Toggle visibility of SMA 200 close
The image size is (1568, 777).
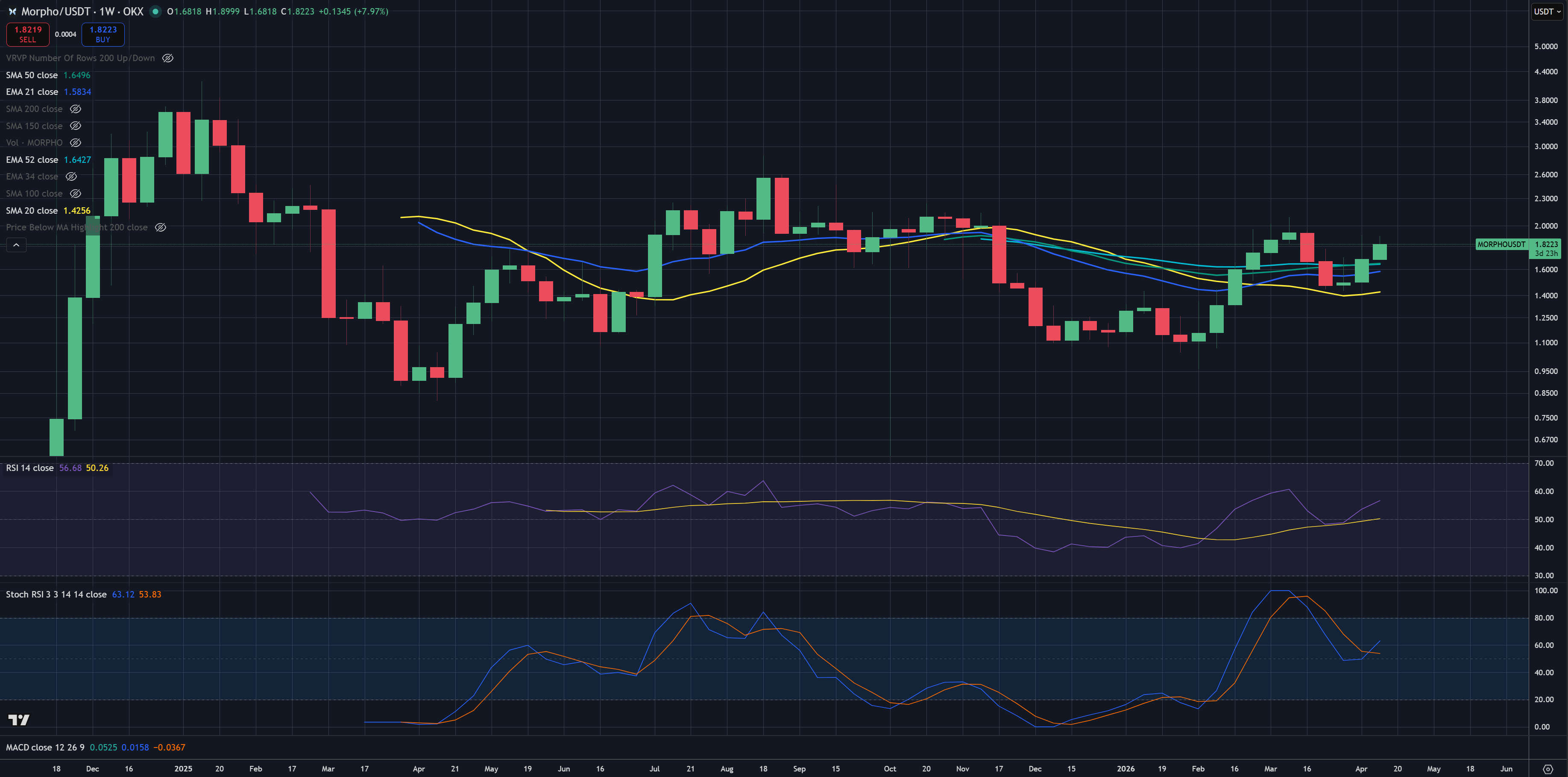point(76,109)
